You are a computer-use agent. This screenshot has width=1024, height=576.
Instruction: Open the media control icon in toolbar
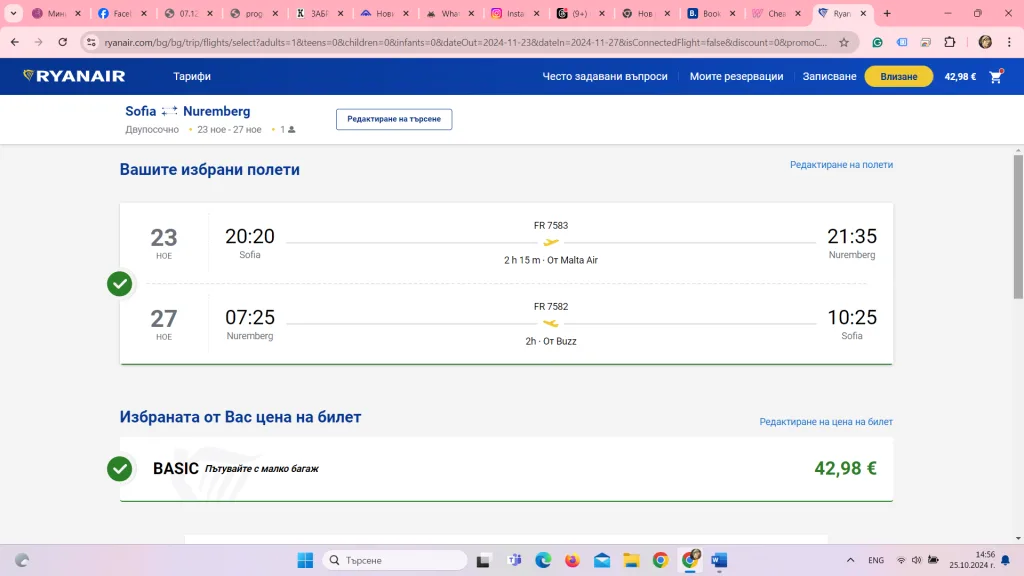[925, 42]
